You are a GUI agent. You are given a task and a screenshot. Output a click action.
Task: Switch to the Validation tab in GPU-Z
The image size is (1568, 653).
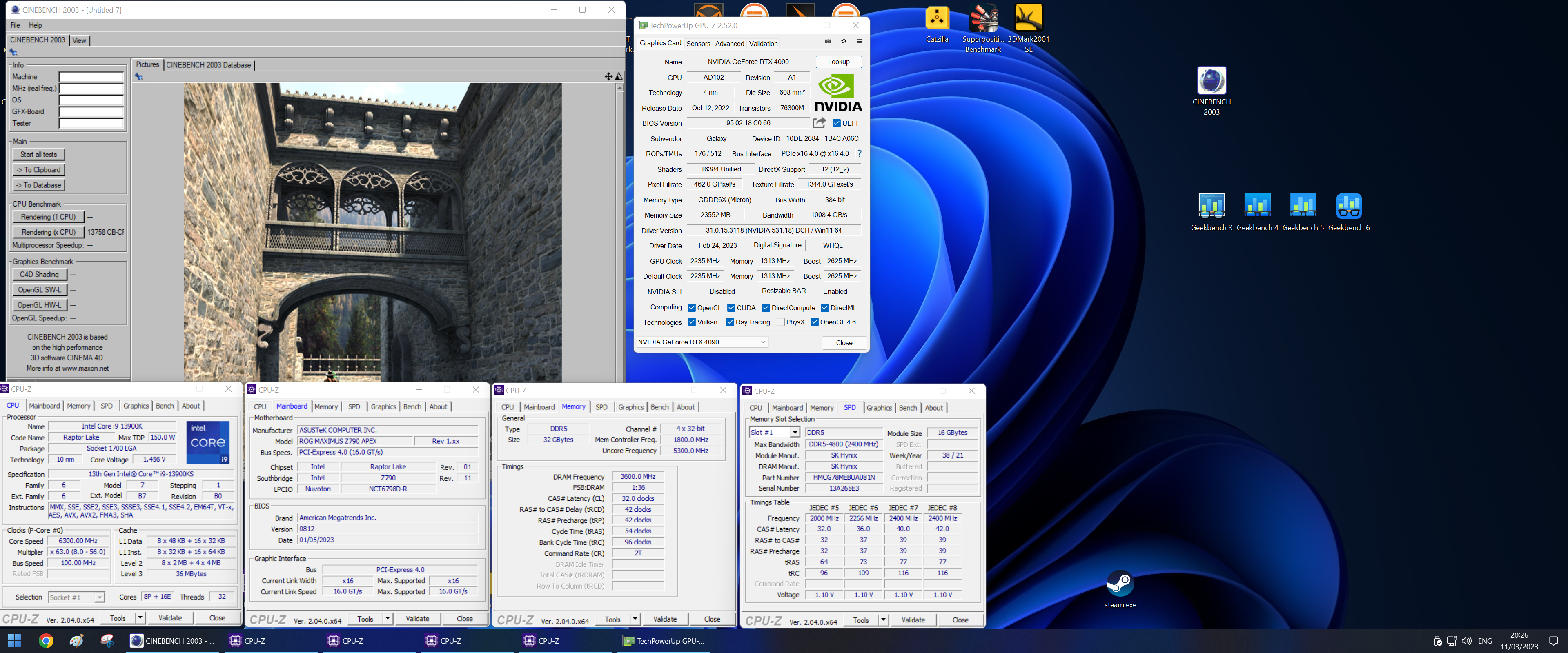[763, 43]
